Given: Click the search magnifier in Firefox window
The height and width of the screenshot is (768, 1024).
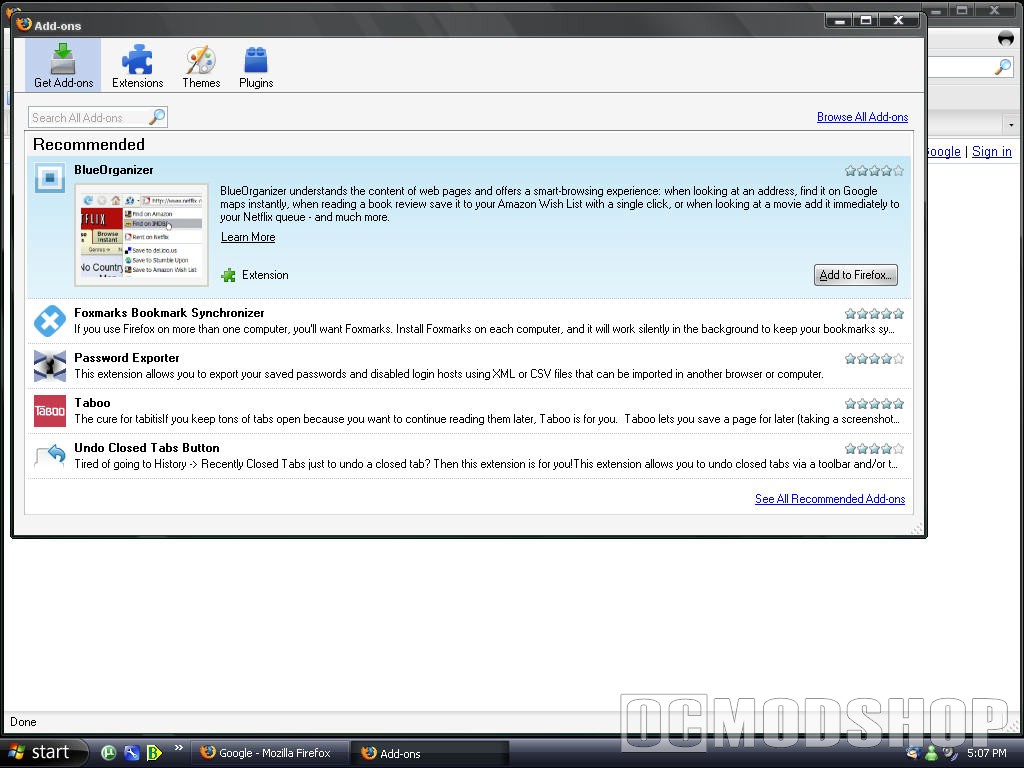Looking at the screenshot, I should 1002,67.
